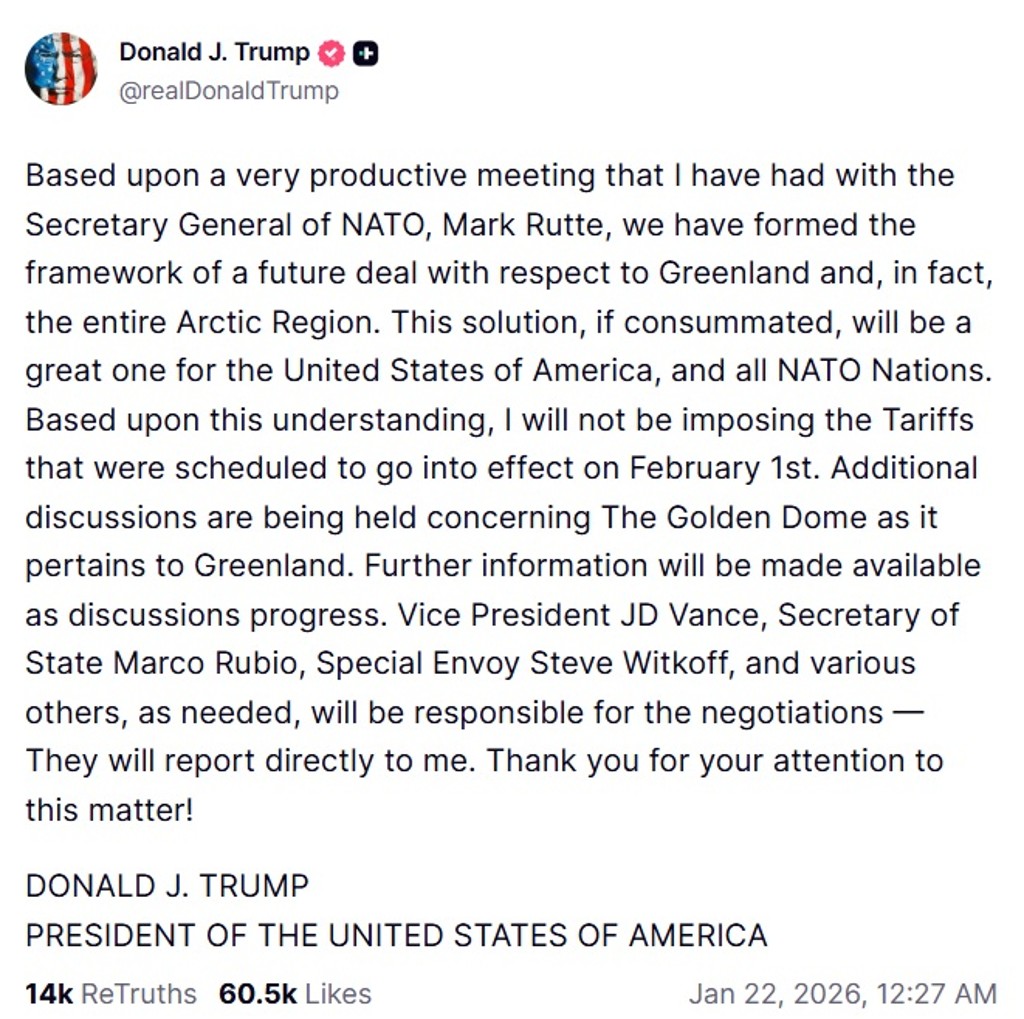The width and height of the screenshot is (1024, 1019).
Task: Select the "Donald J. Trump" display name
Action: click(x=213, y=52)
